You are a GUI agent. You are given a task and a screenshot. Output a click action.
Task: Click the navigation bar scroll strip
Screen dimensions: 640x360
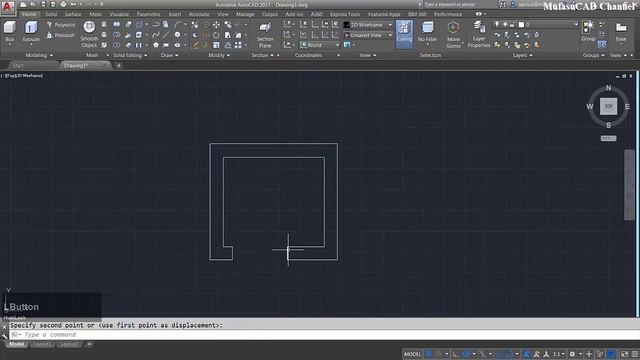629,185
